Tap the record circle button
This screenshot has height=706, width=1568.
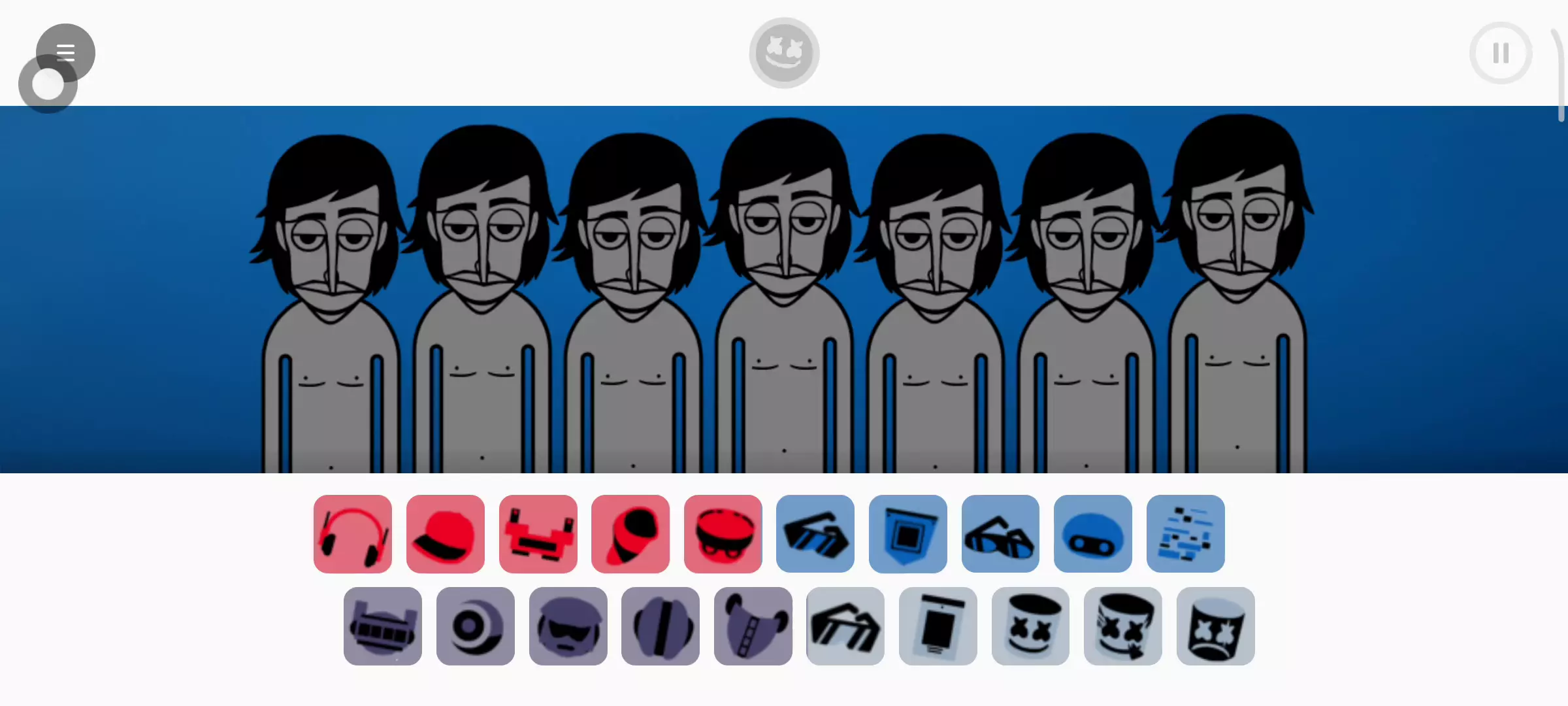[48, 85]
